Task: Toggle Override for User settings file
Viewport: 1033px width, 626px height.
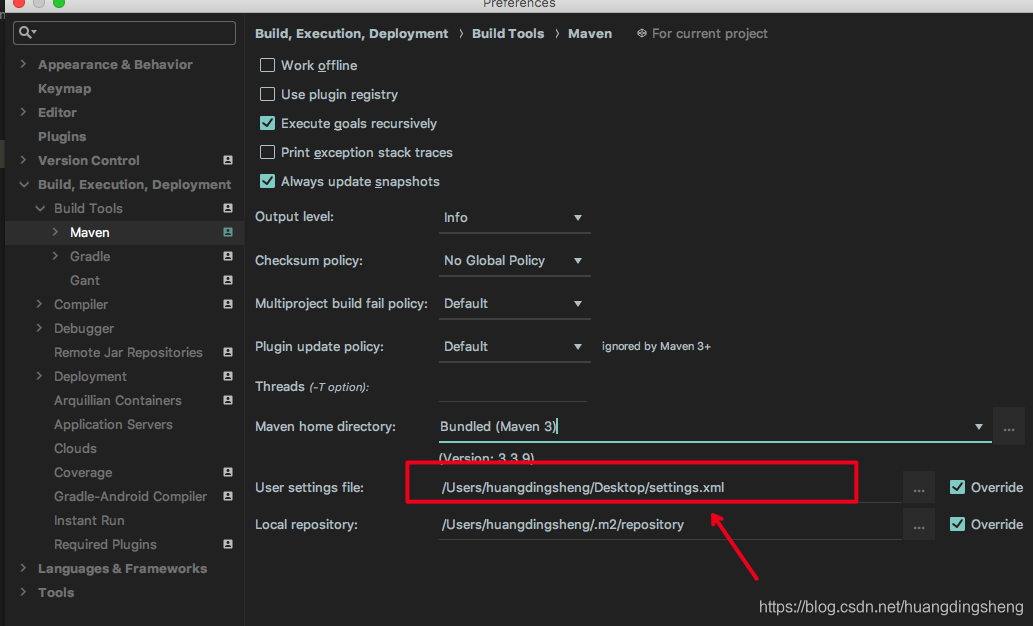Action: [x=957, y=487]
